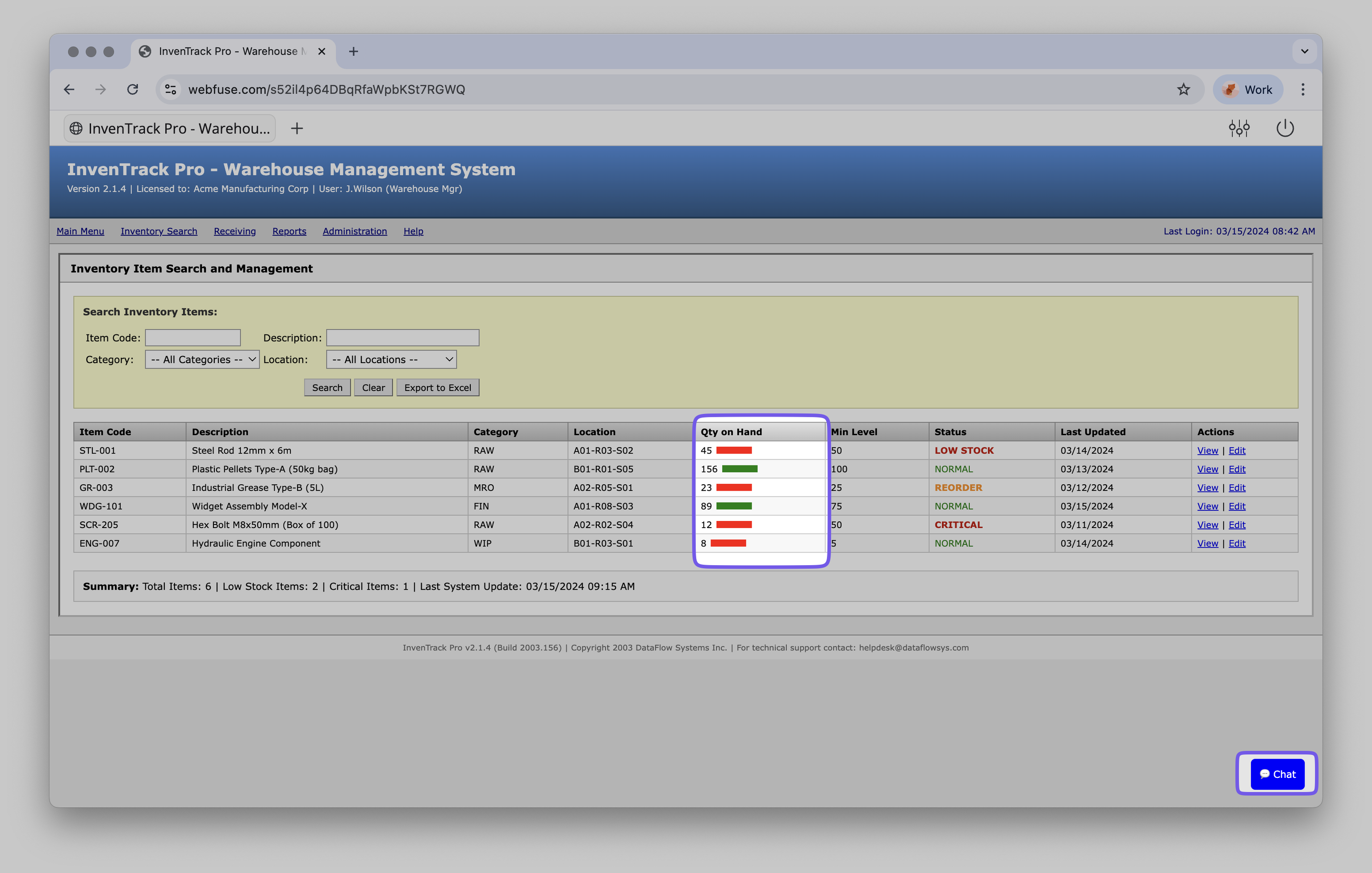Screen dimensions: 1372x873
Task: Open the Category dropdown
Action: [202, 359]
